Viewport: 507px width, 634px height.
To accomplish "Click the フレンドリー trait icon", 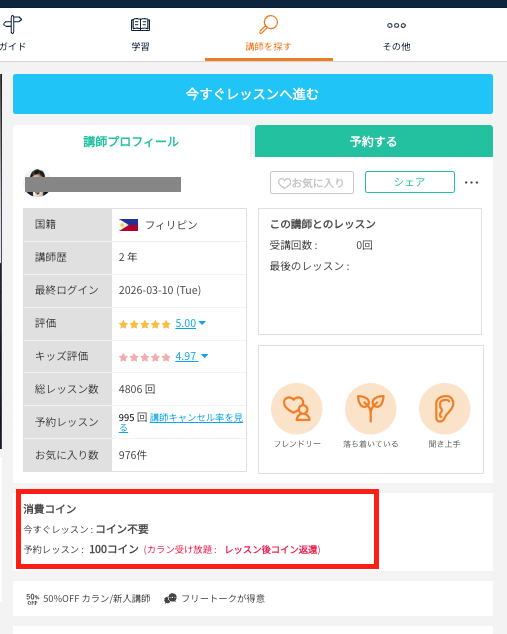I will click(297, 408).
